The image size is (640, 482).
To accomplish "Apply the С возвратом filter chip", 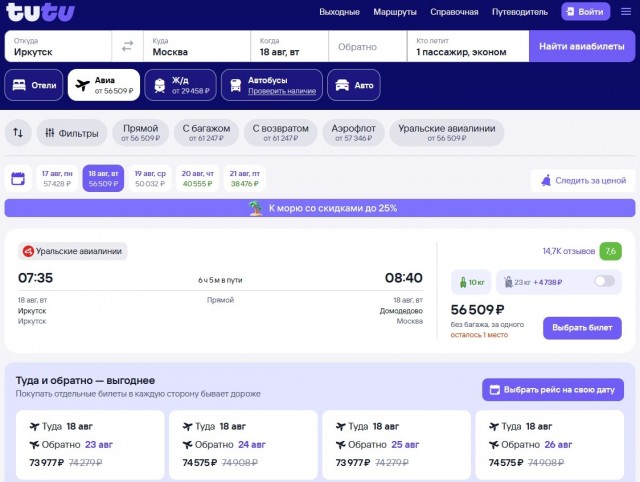I will 280,133.
